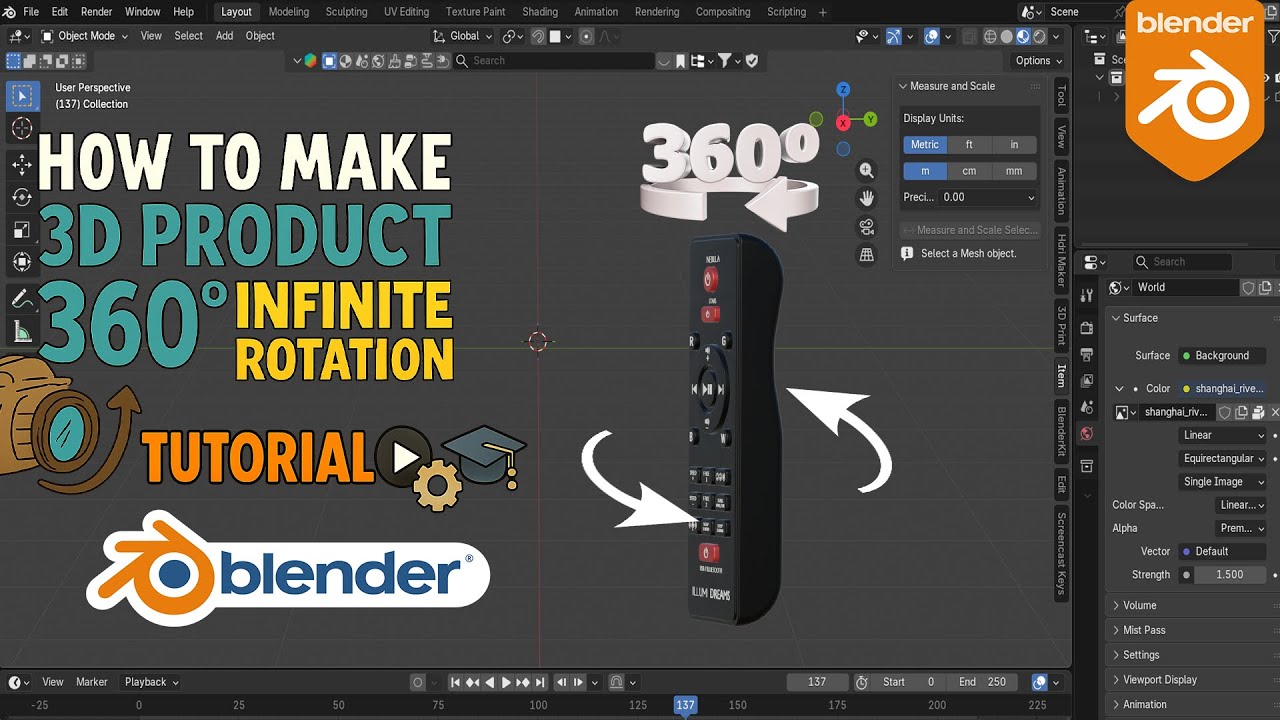
Task: Choose the Move tool
Action: point(21,164)
